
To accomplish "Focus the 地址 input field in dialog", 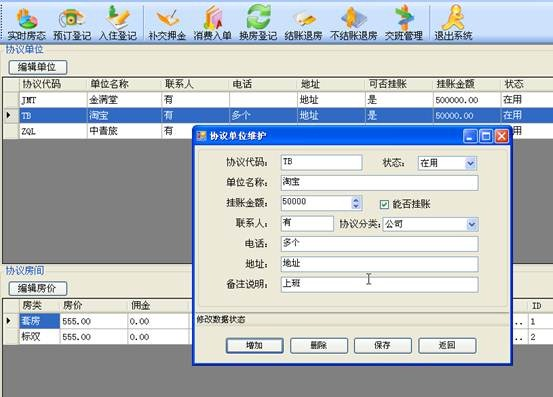I will tap(379, 264).
